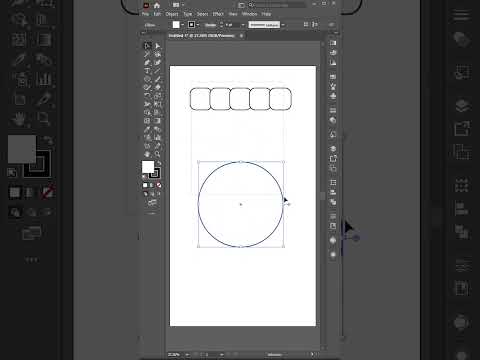The height and width of the screenshot is (360, 480).
Task: Open the variable width profile dropdown
Action: 283,25
